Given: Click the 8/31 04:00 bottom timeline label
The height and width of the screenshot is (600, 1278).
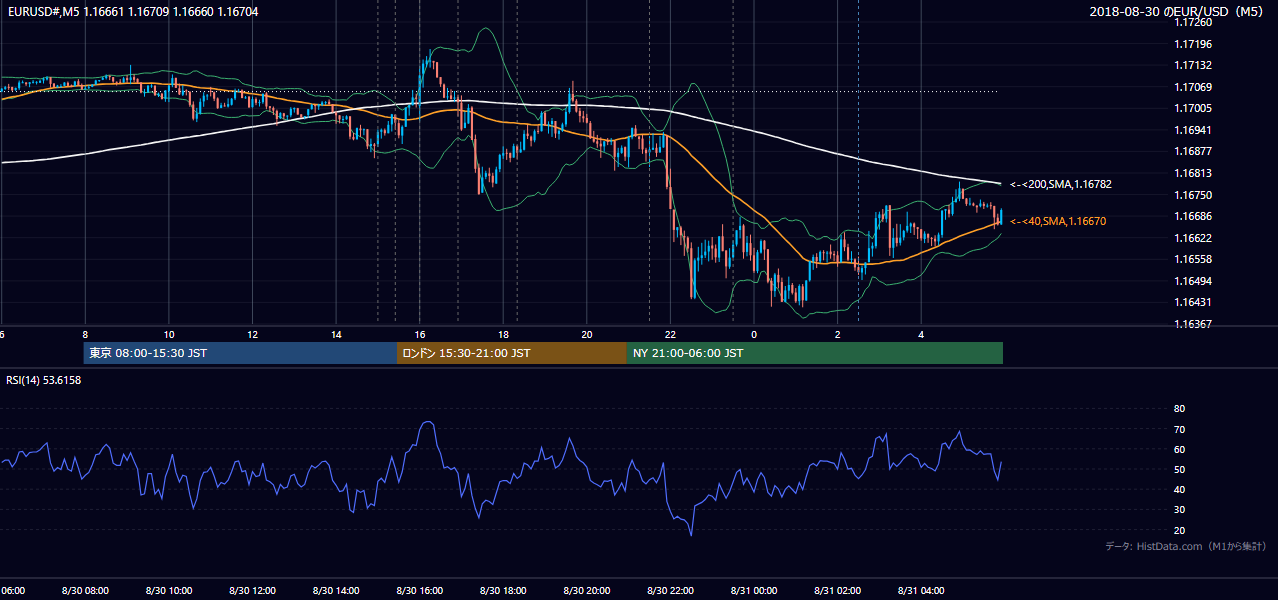Looking at the screenshot, I should point(921,590).
